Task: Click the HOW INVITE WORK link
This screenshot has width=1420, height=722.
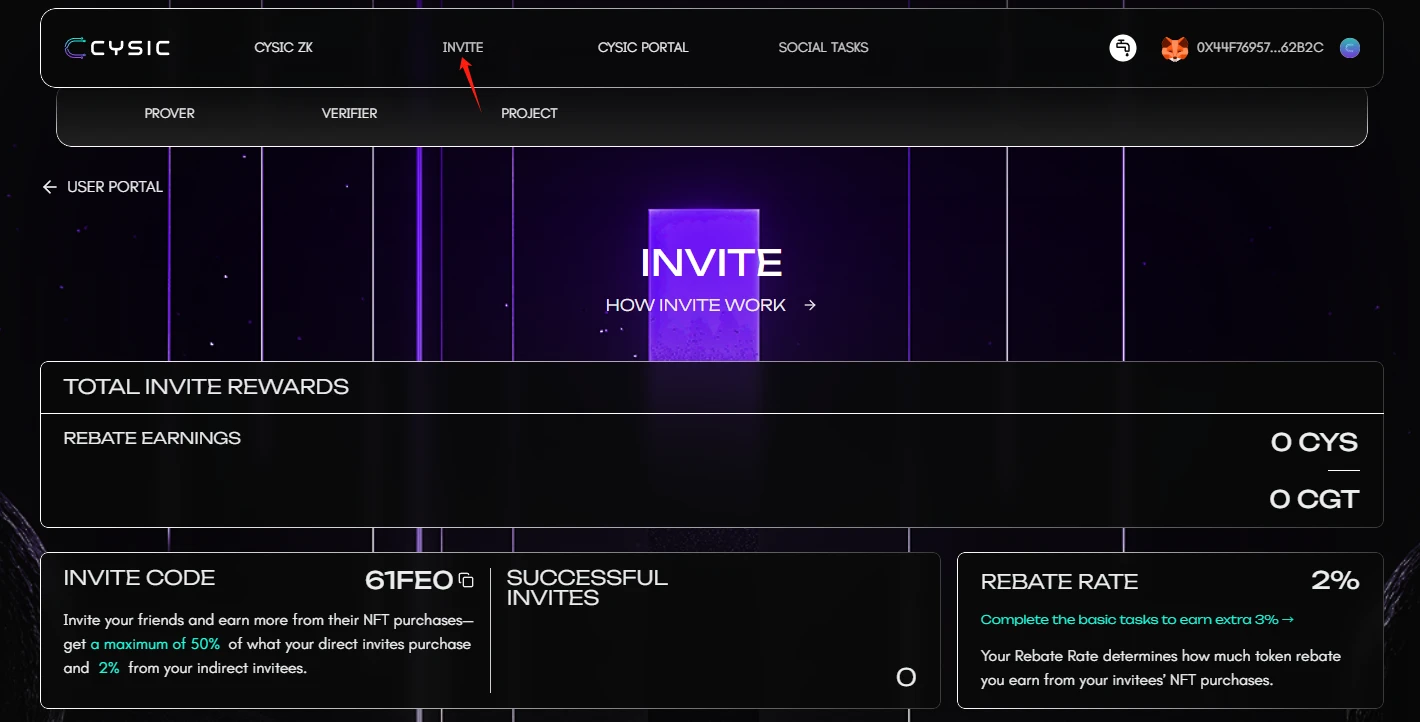Action: (695, 305)
